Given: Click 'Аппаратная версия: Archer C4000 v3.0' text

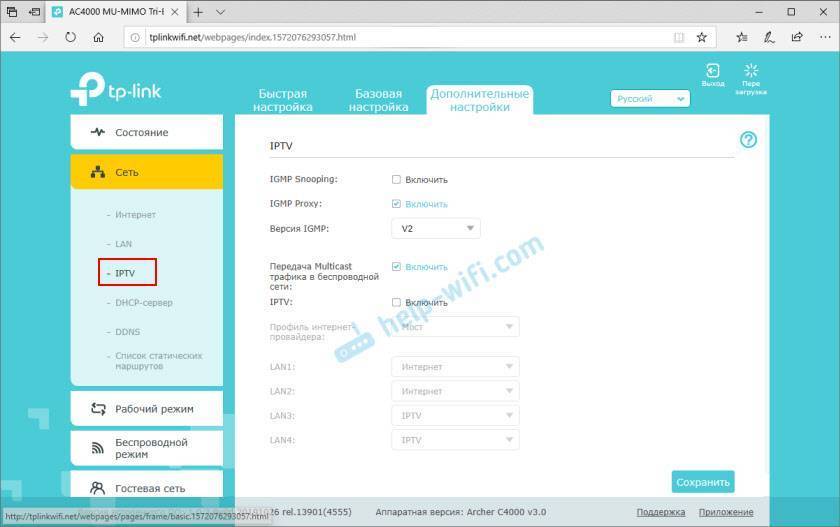Looking at the screenshot, I should coord(461,512).
